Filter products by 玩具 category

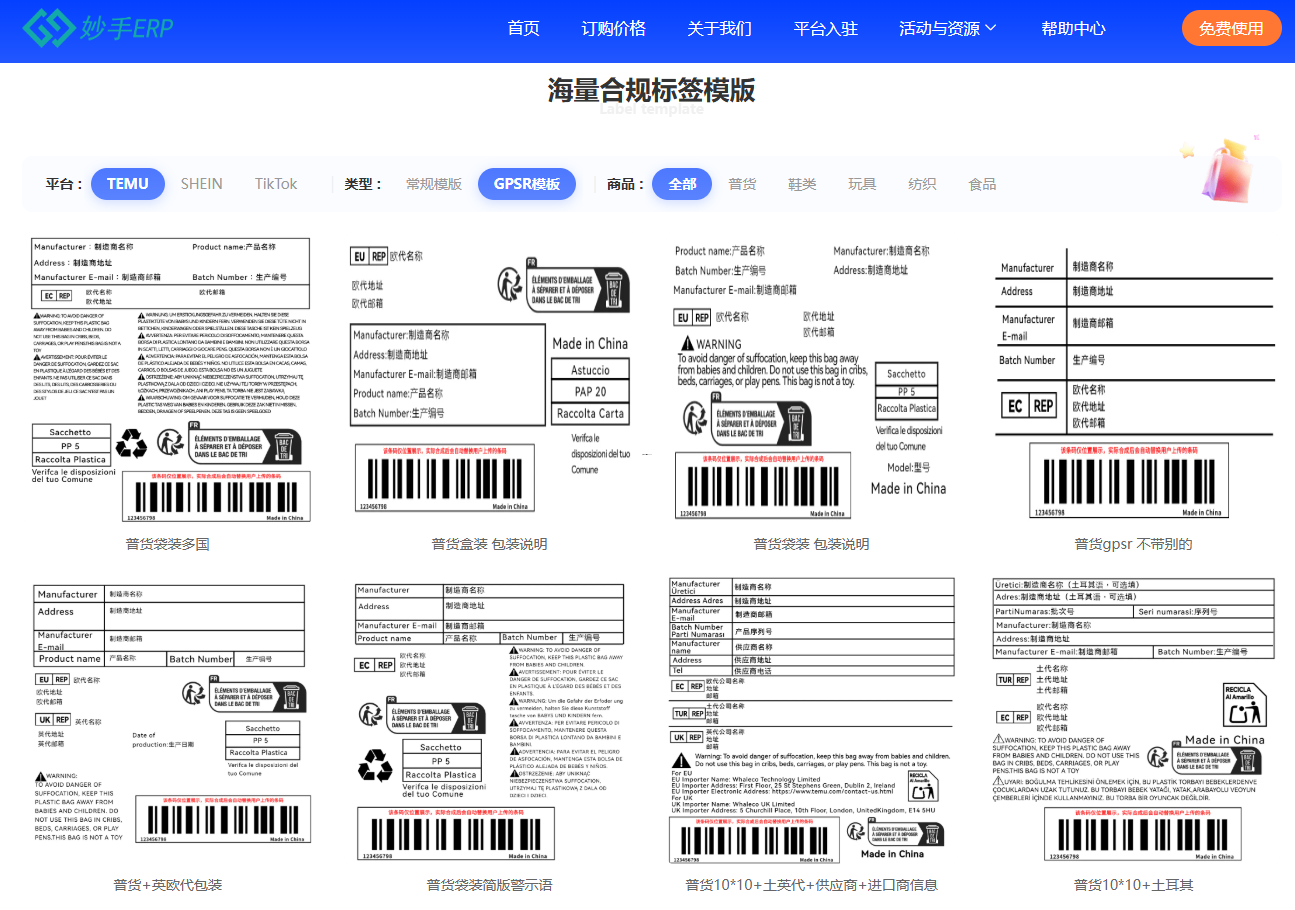pyautogui.click(x=861, y=184)
